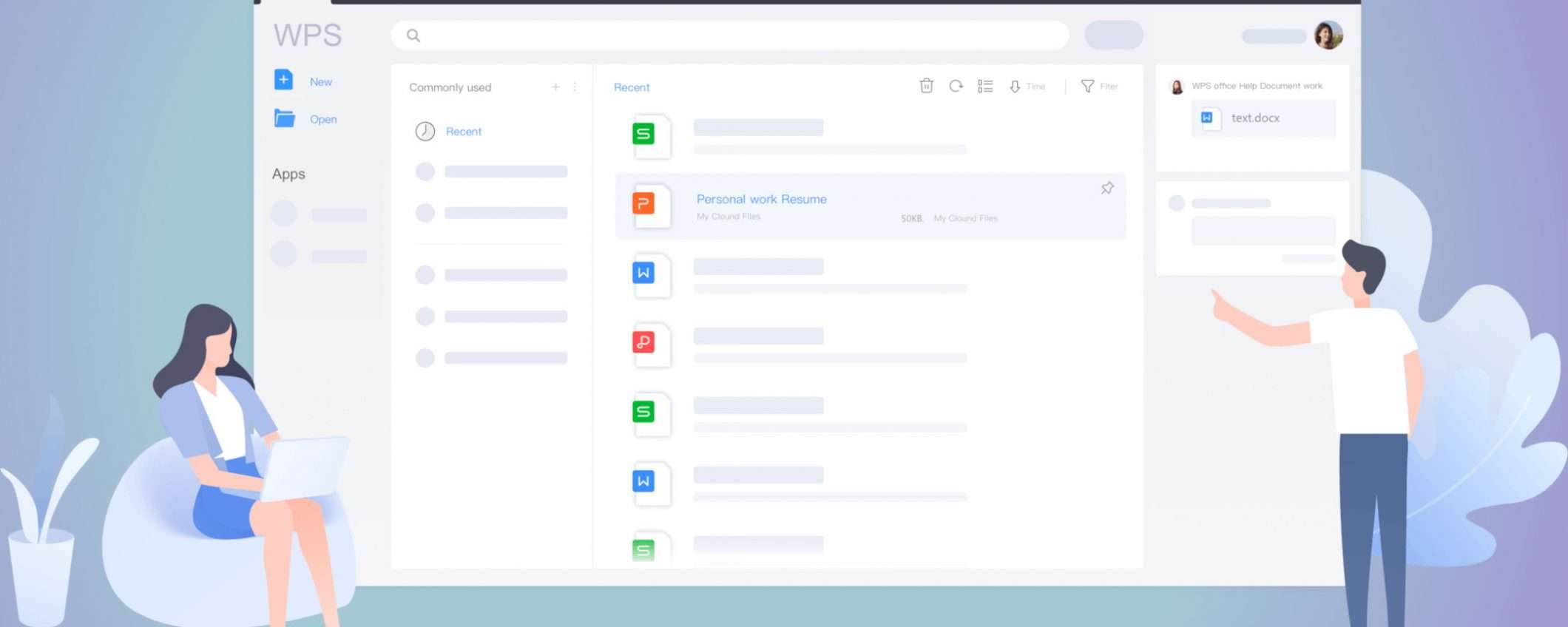The image size is (1568, 627).
Task: Select the Recent tab header
Action: click(632, 87)
